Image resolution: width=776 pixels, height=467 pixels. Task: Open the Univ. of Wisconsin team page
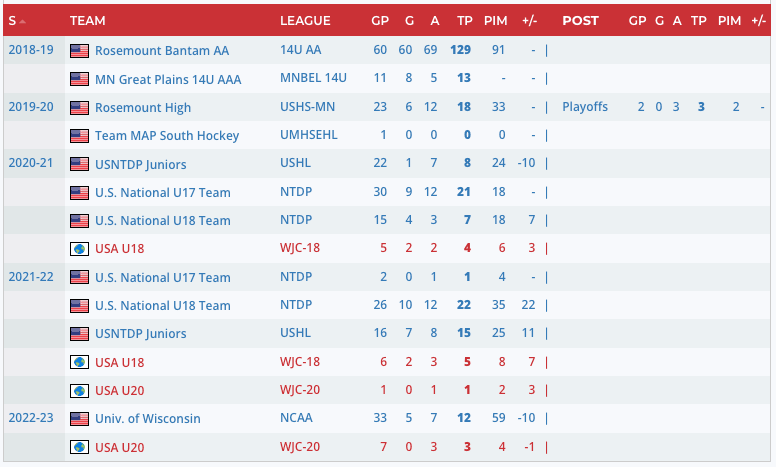point(148,418)
